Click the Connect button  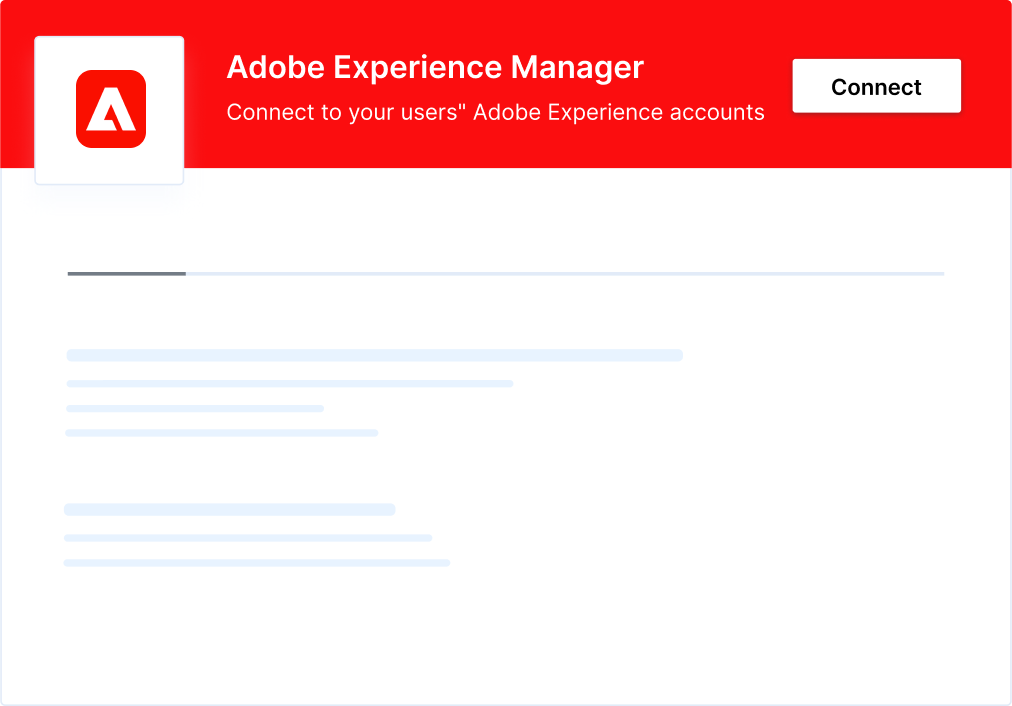[x=876, y=86]
